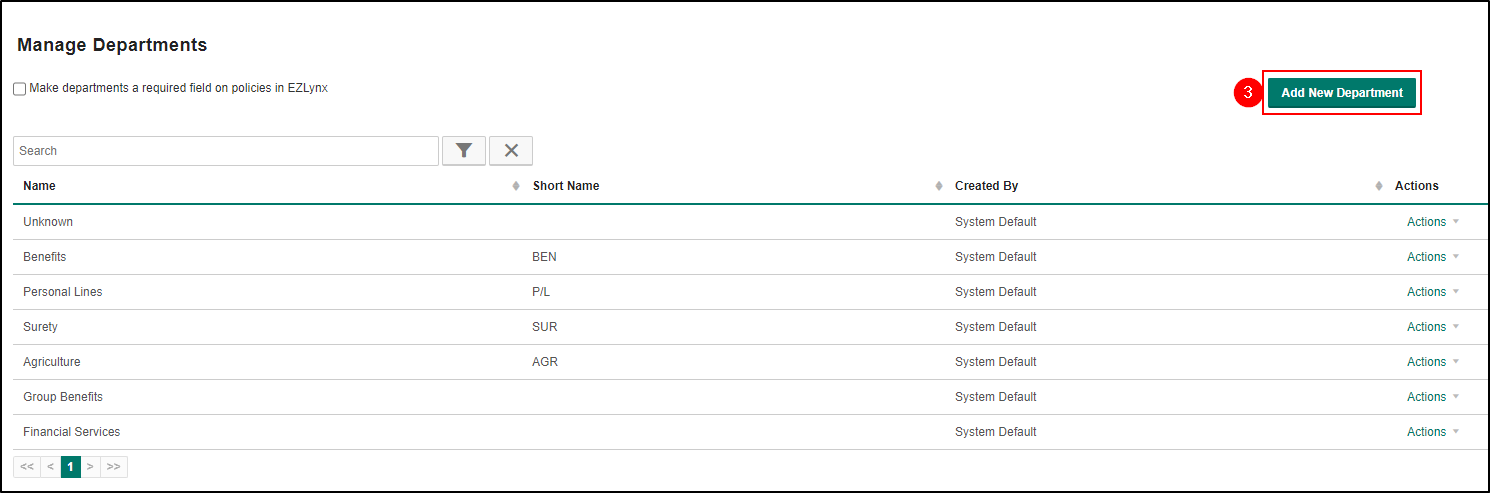Viewport: 1490px width, 493px height.
Task: Clear search with the X icon
Action: (x=511, y=150)
